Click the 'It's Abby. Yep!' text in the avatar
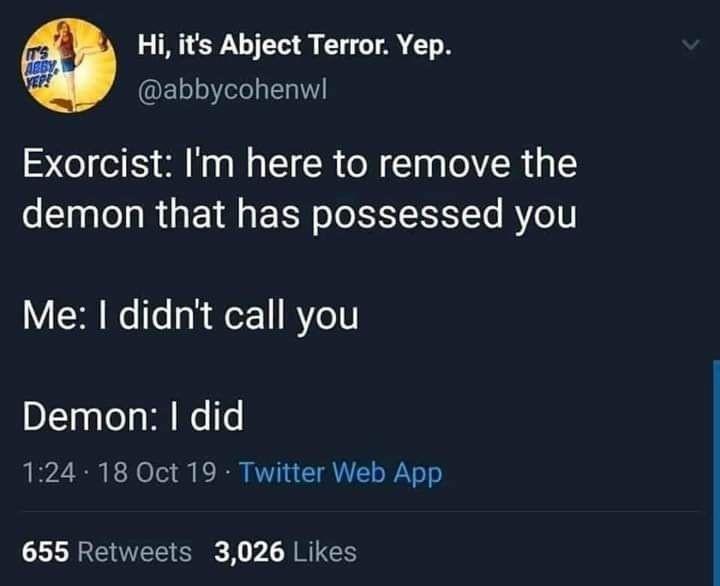The image size is (720, 586). click(40, 67)
